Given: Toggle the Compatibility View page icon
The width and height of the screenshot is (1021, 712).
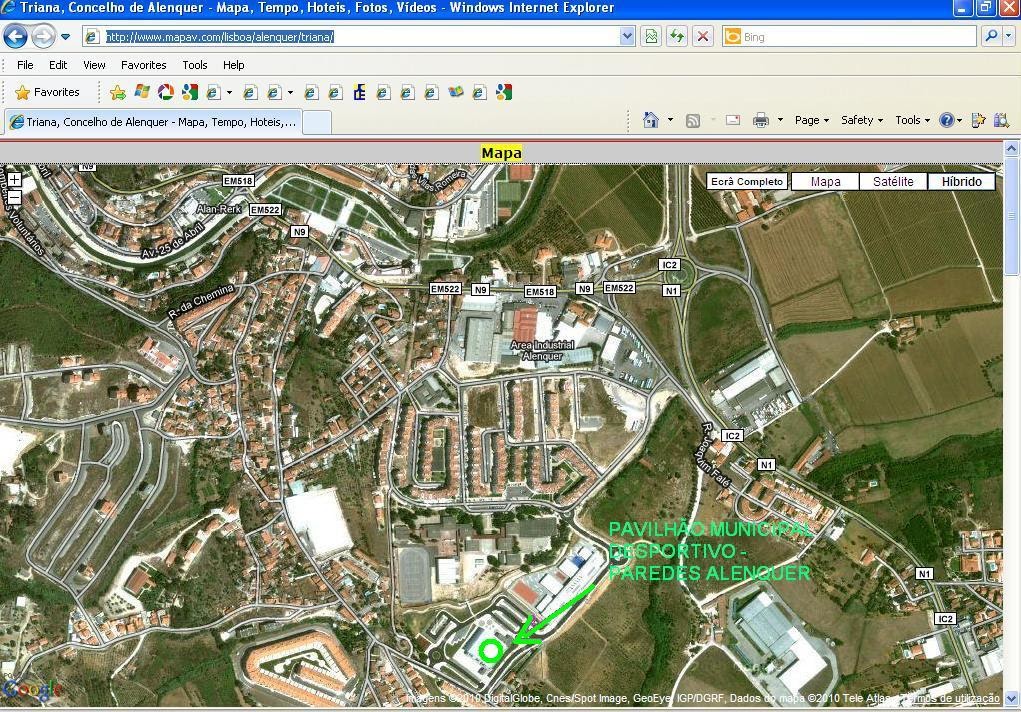Looking at the screenshot, I should (x=651, y=36).
